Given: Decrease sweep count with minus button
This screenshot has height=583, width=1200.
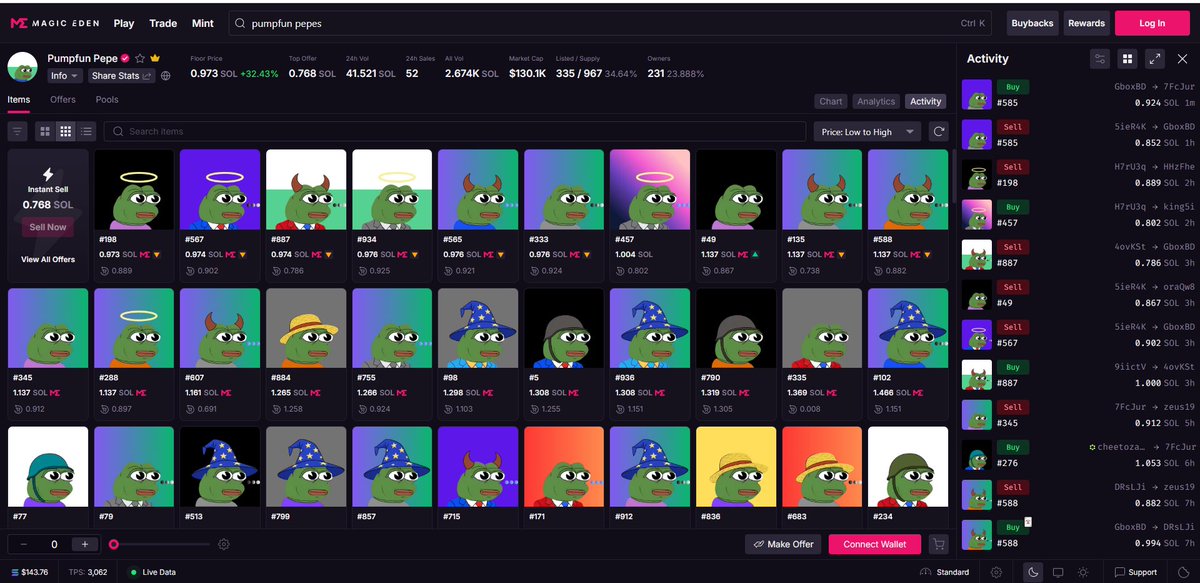Looking at the screenshot, I should (x=23, y=544).
